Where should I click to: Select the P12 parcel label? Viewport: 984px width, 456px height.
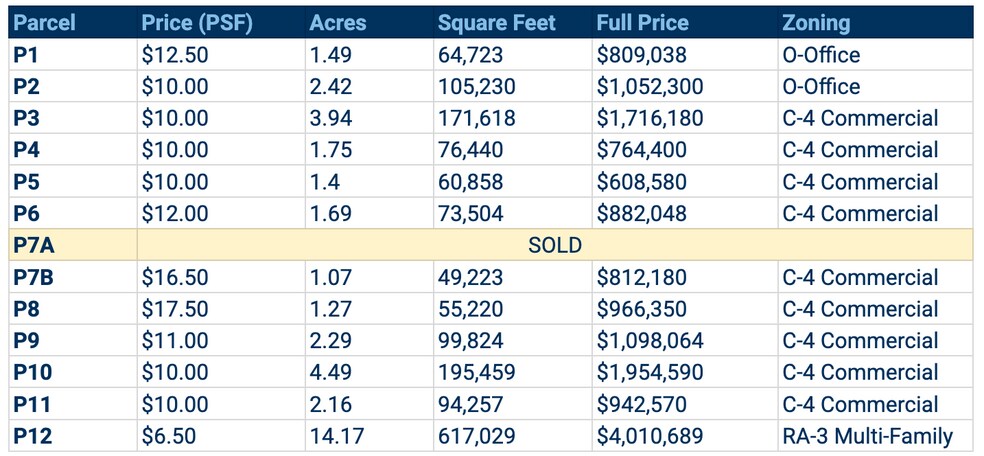click(x=31, y=436)
